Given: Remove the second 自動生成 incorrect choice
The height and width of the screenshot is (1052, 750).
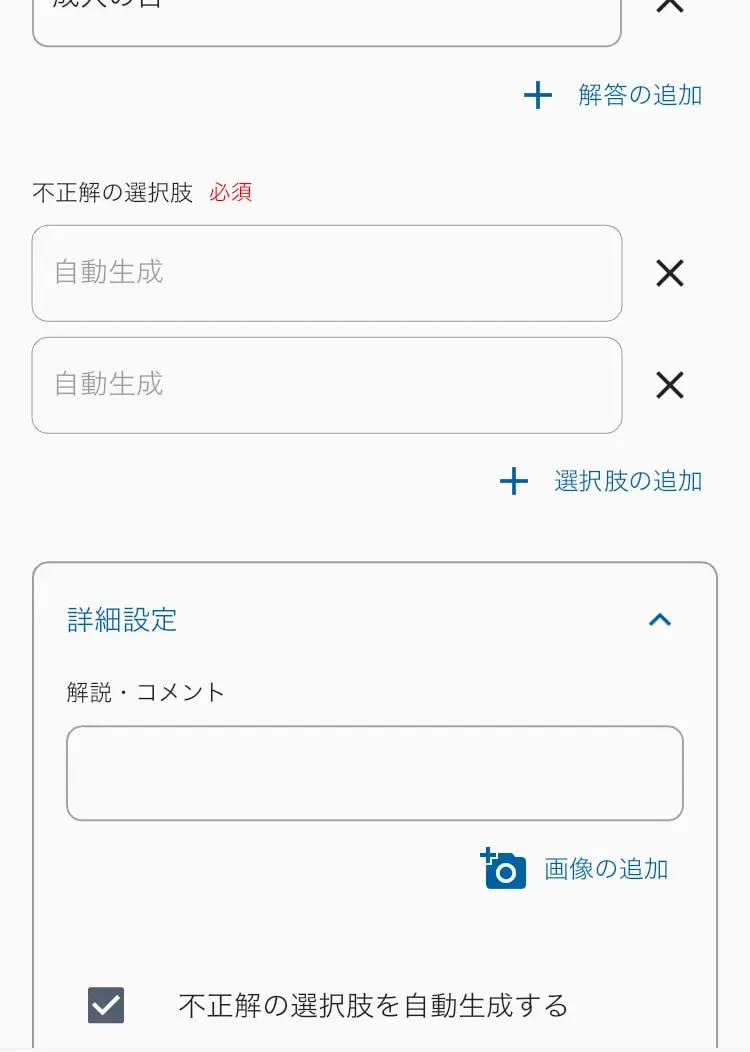Looking at the screenshot, I should [x=669, y=385].
